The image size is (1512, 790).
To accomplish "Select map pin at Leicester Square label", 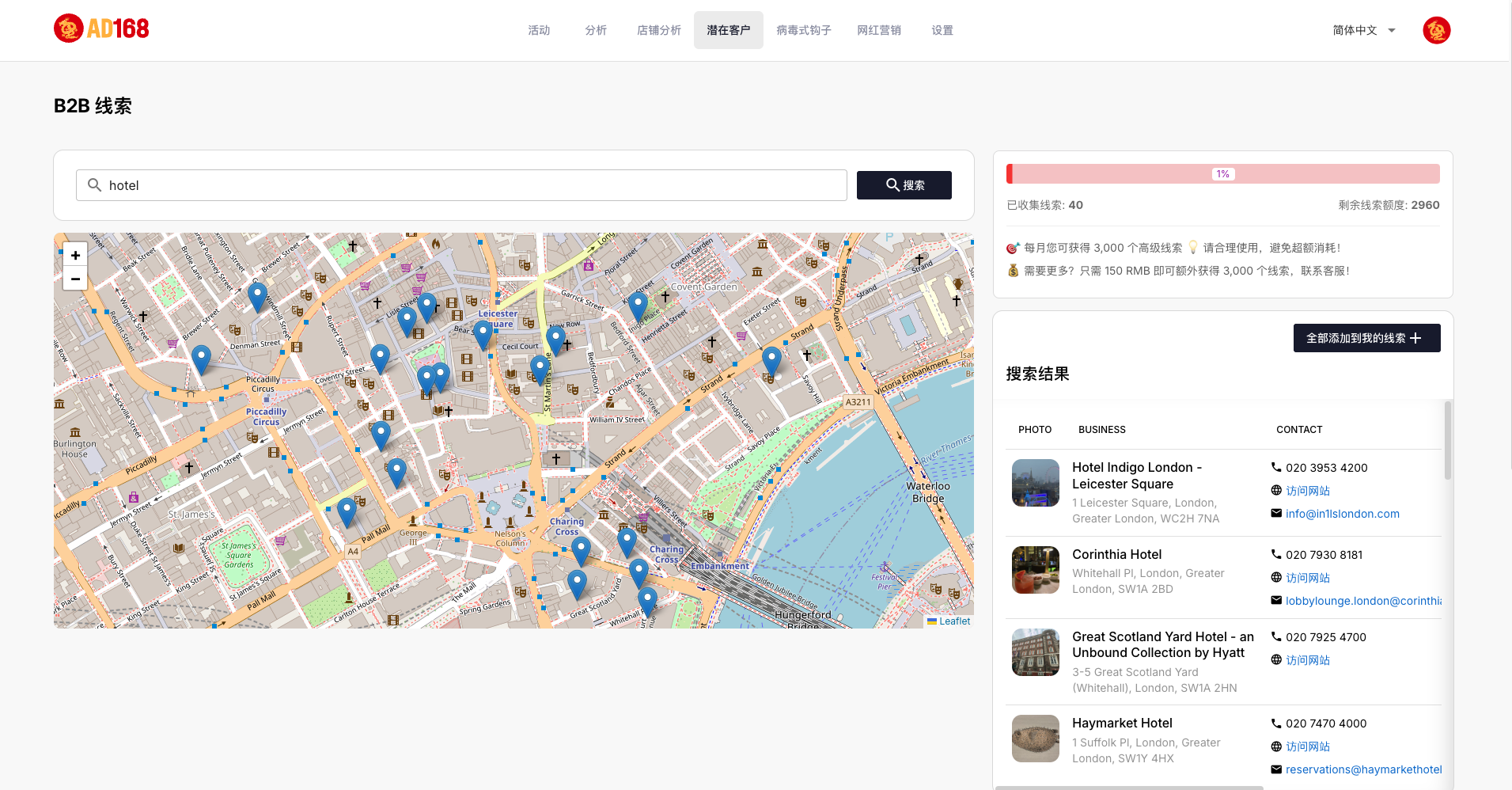I will tap(483, 336).
